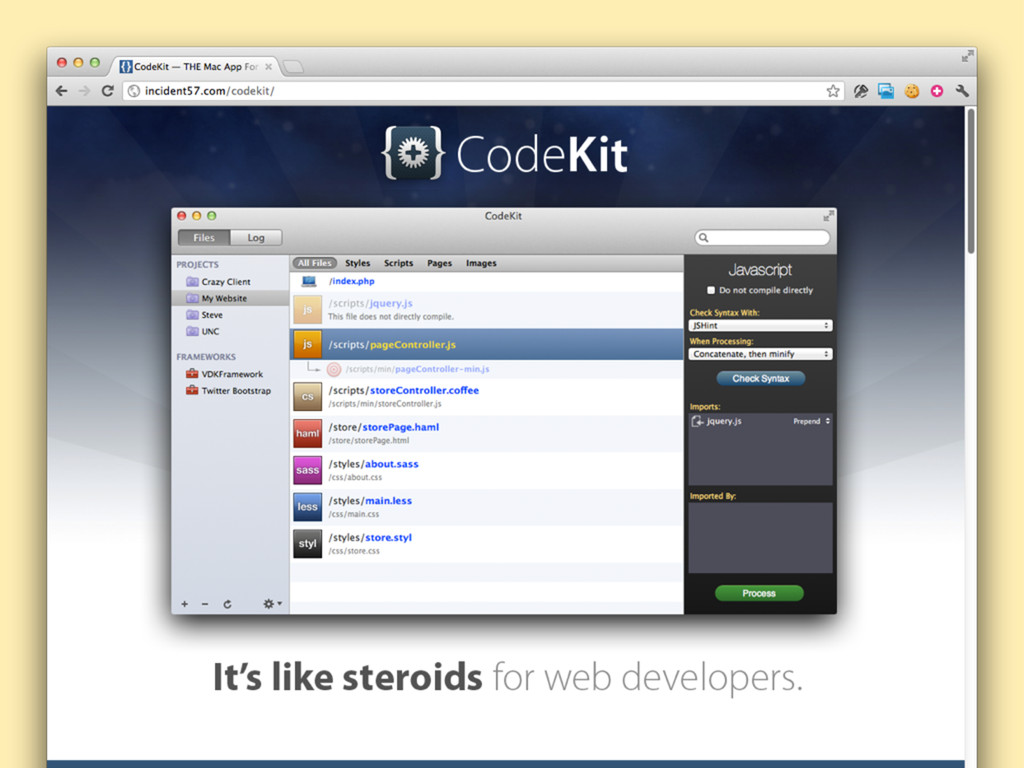Viewport: 1024px width, 768px height.
Task: Click the blue less file icon
Action: click(308, 507)
